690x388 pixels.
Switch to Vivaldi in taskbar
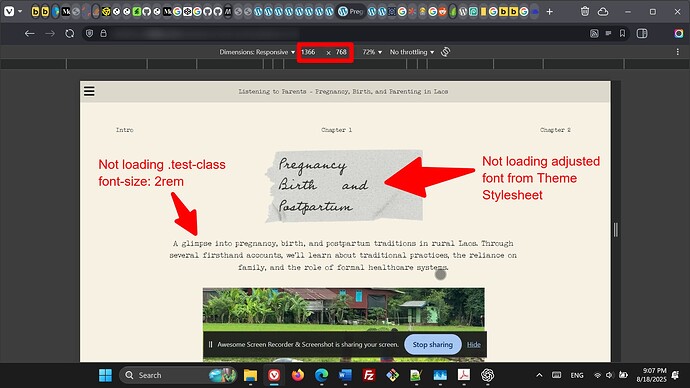pos(274,375)
